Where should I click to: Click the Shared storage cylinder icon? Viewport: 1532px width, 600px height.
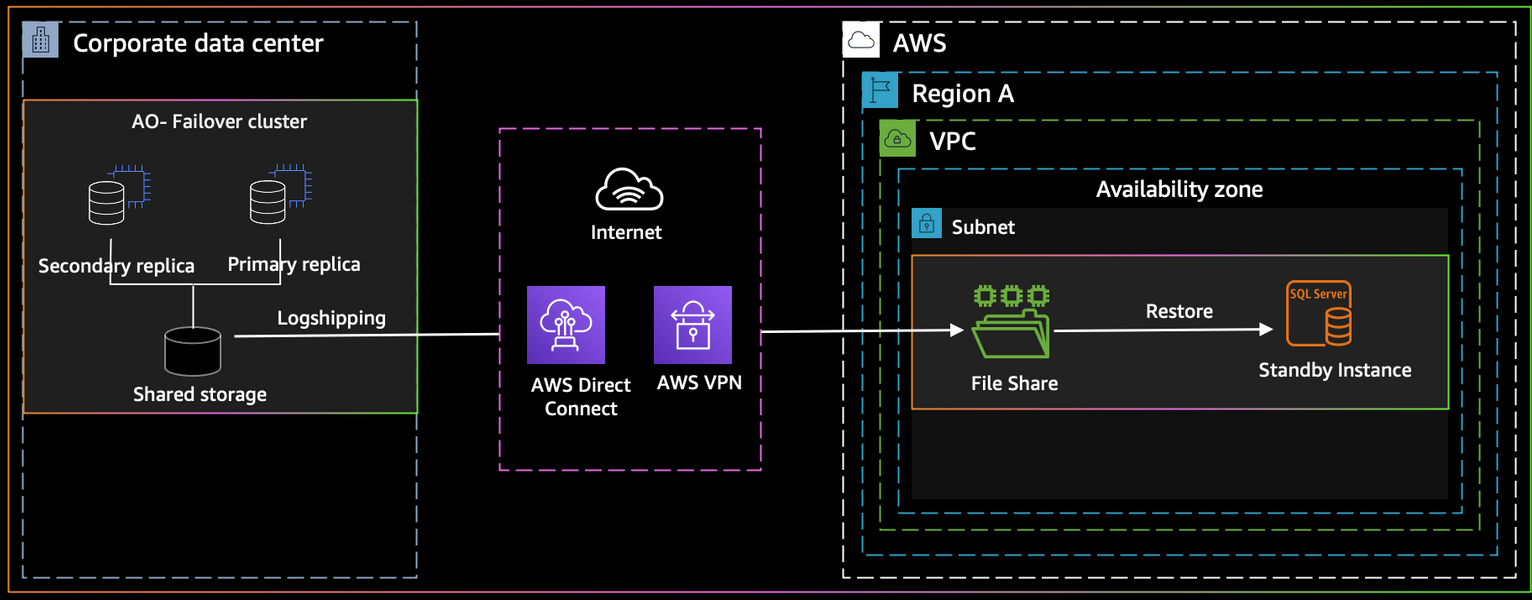(x=192, y=352)
